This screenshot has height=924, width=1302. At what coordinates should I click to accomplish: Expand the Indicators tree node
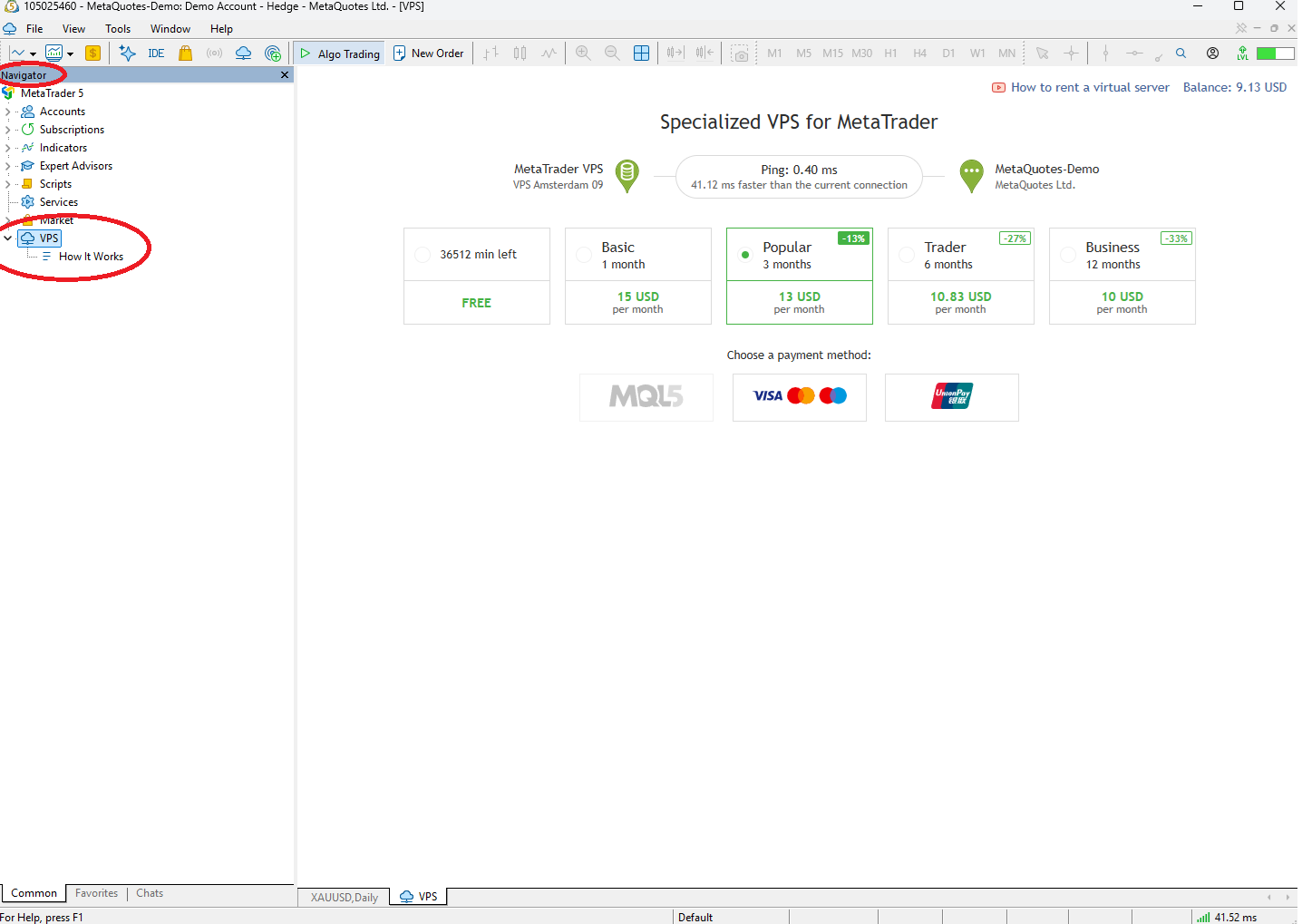coord(8,148)
